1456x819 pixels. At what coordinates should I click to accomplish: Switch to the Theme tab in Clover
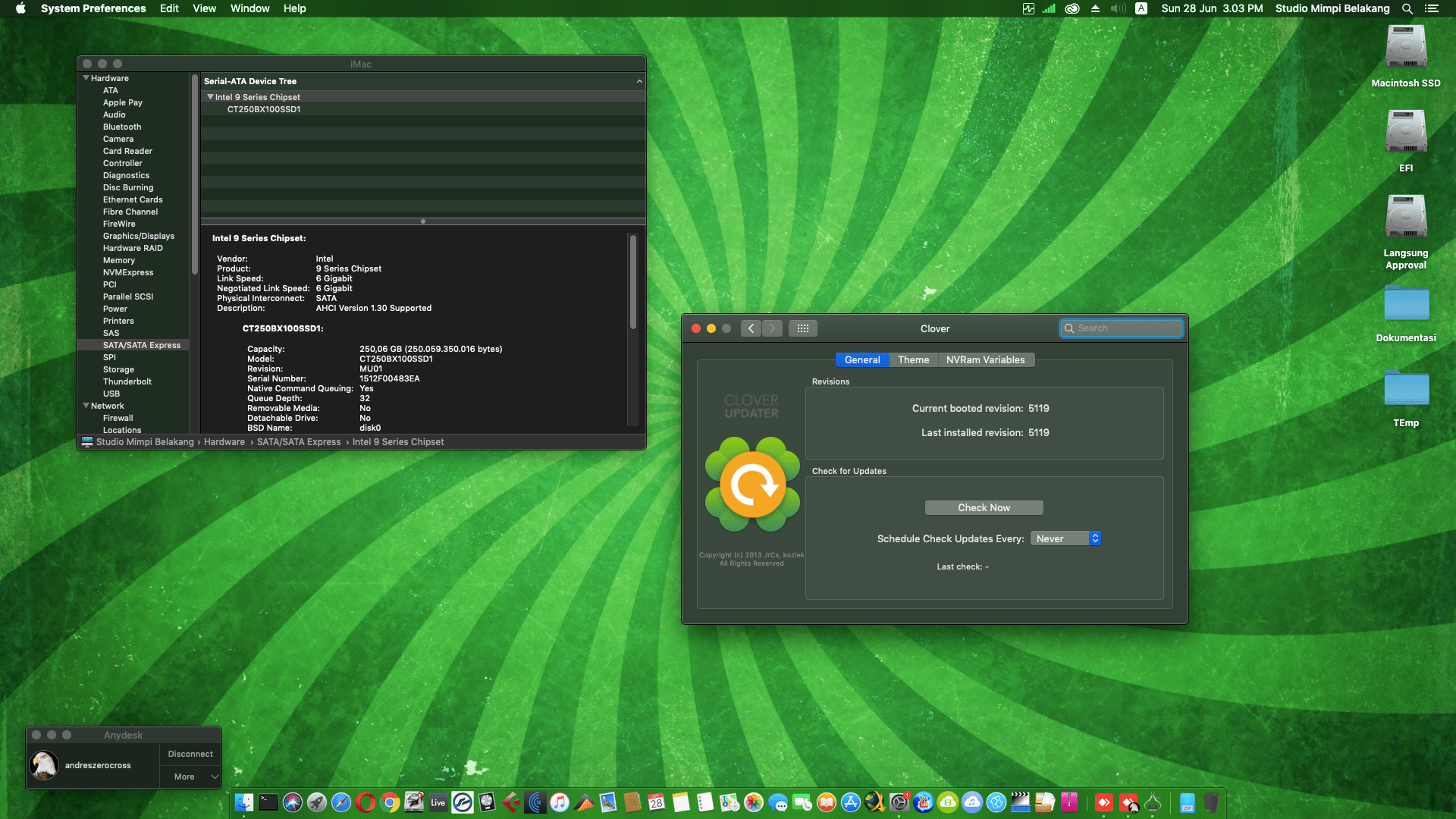click(913, 360)
